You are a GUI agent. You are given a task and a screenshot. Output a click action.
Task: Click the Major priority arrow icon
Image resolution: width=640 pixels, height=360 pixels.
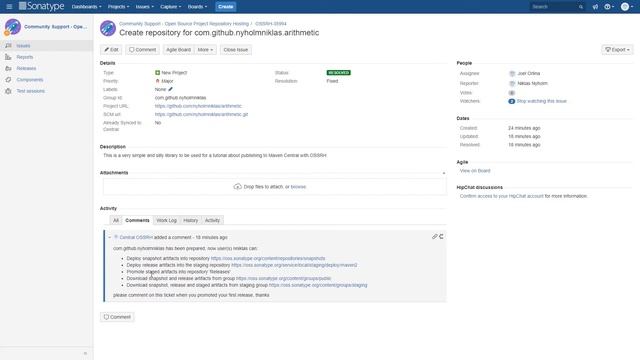[158, 81]
